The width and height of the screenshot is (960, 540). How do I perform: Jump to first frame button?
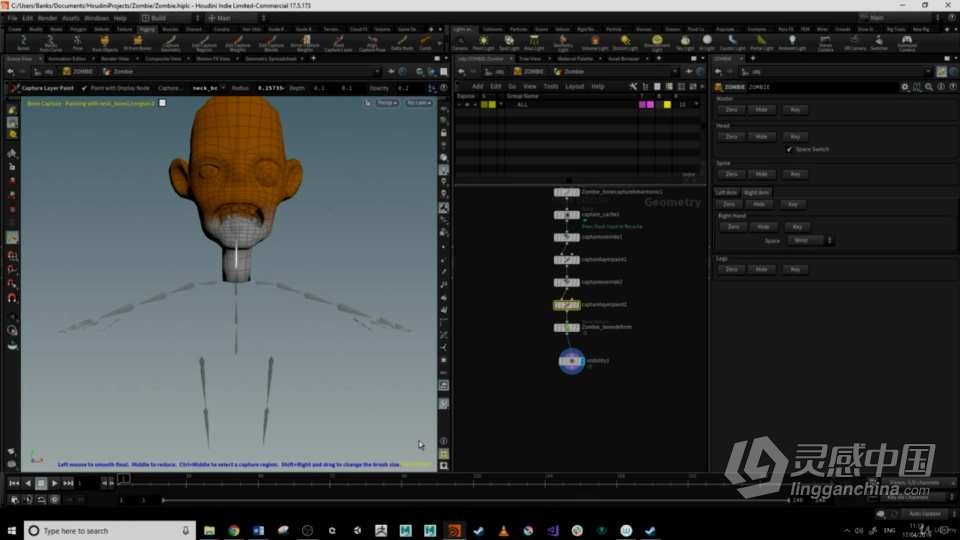point(13,483)
